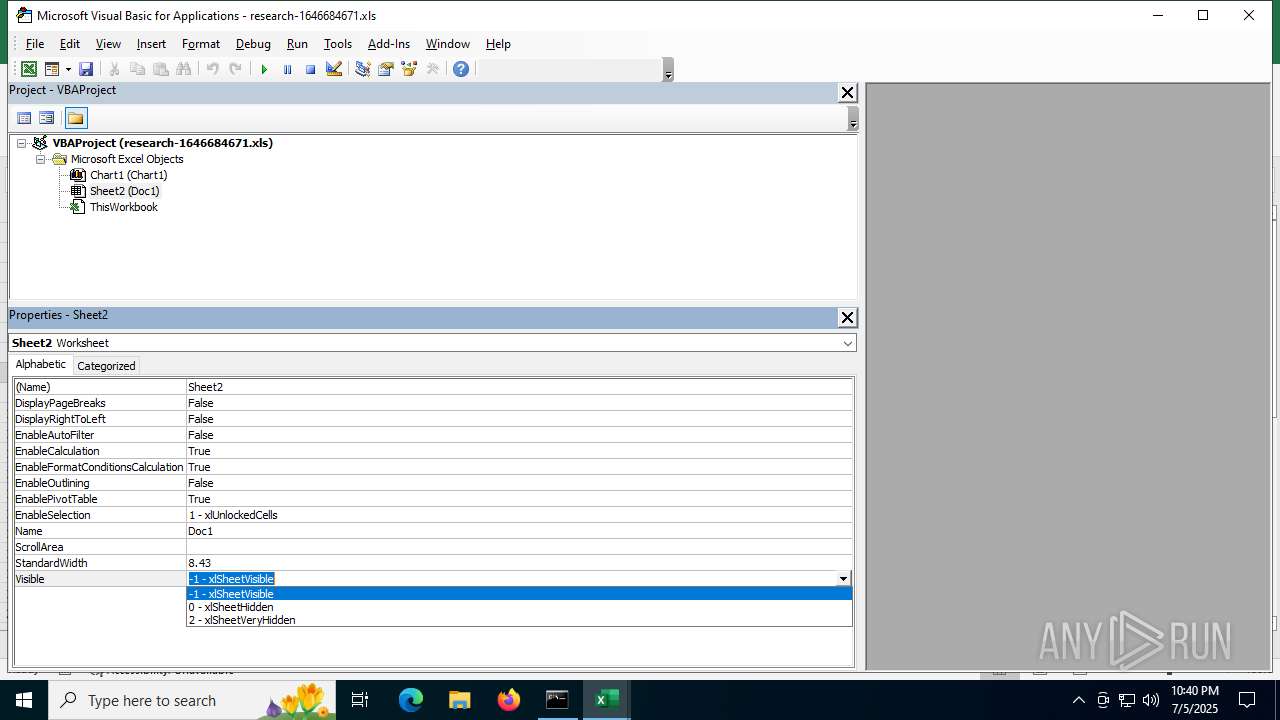
Task: Close the Properties - Sheet2 panel
Action: 847,318
